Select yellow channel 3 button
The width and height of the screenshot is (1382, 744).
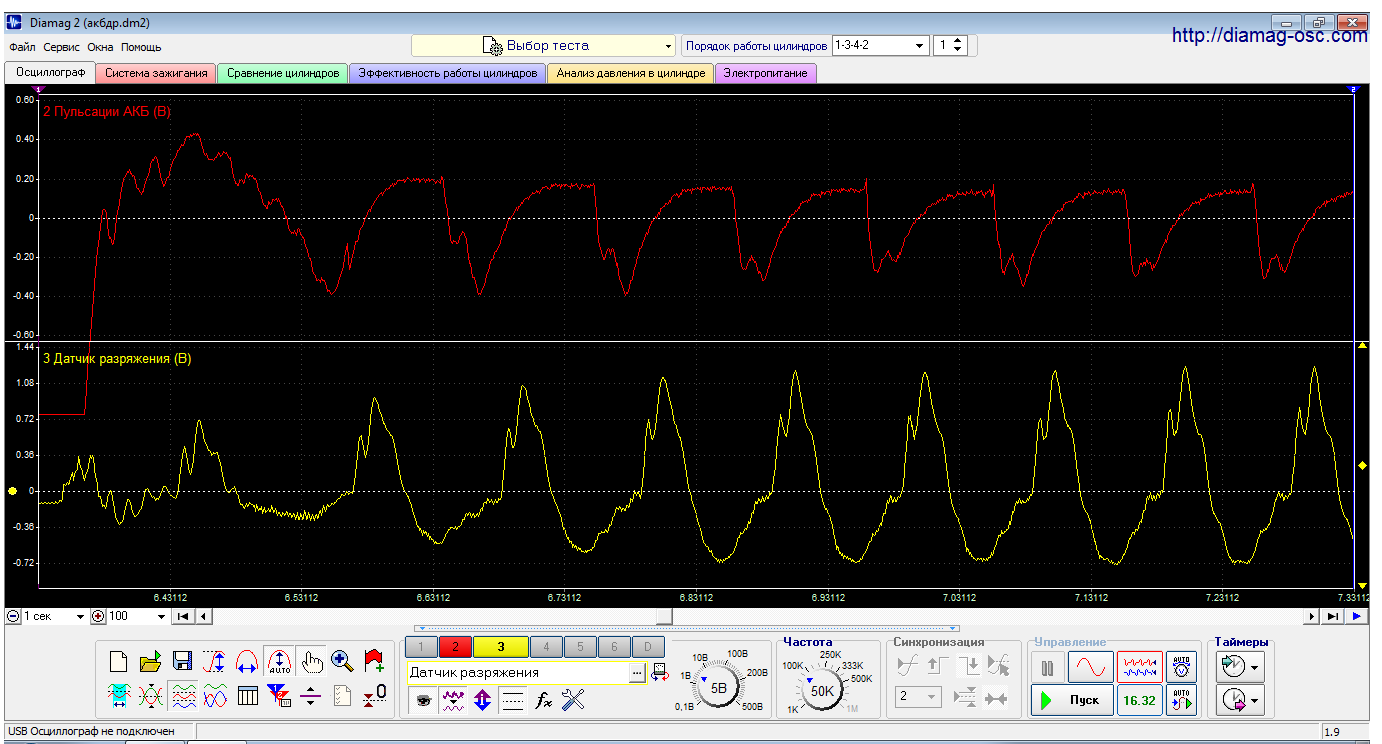pyautogui.click(x=500, y=646)
